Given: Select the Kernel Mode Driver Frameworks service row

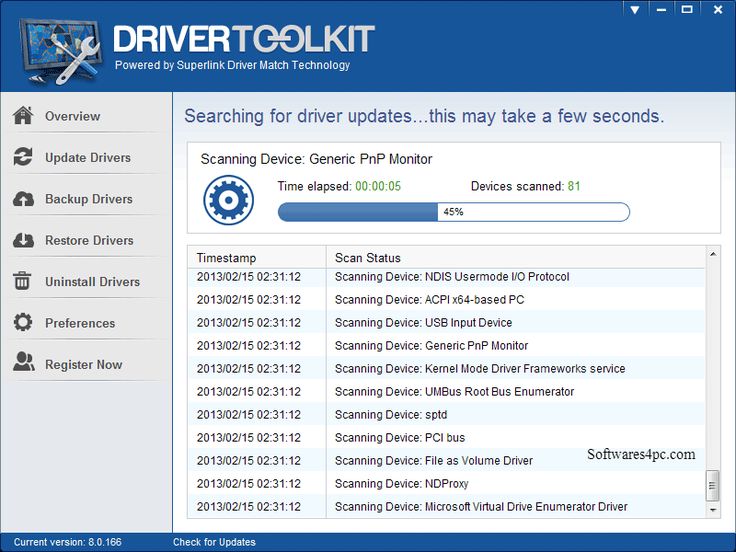Looking at the screenshot, I should click(446, 368).
